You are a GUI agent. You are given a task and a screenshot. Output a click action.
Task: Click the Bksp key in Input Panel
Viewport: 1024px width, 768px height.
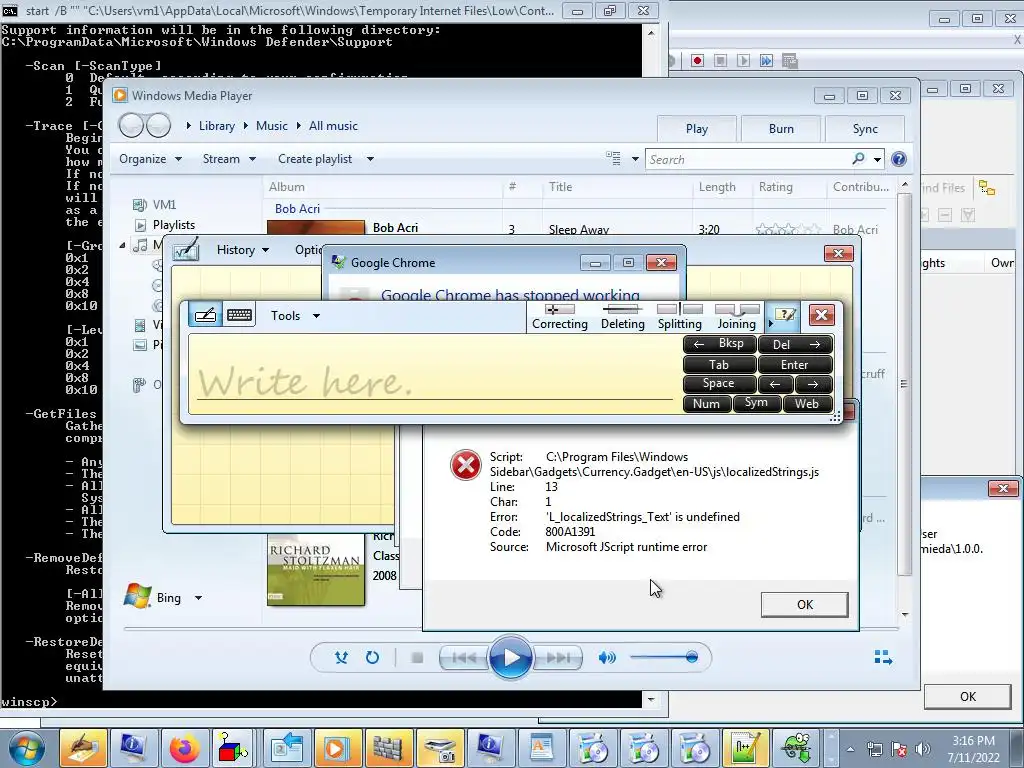(x=720, y=344)
